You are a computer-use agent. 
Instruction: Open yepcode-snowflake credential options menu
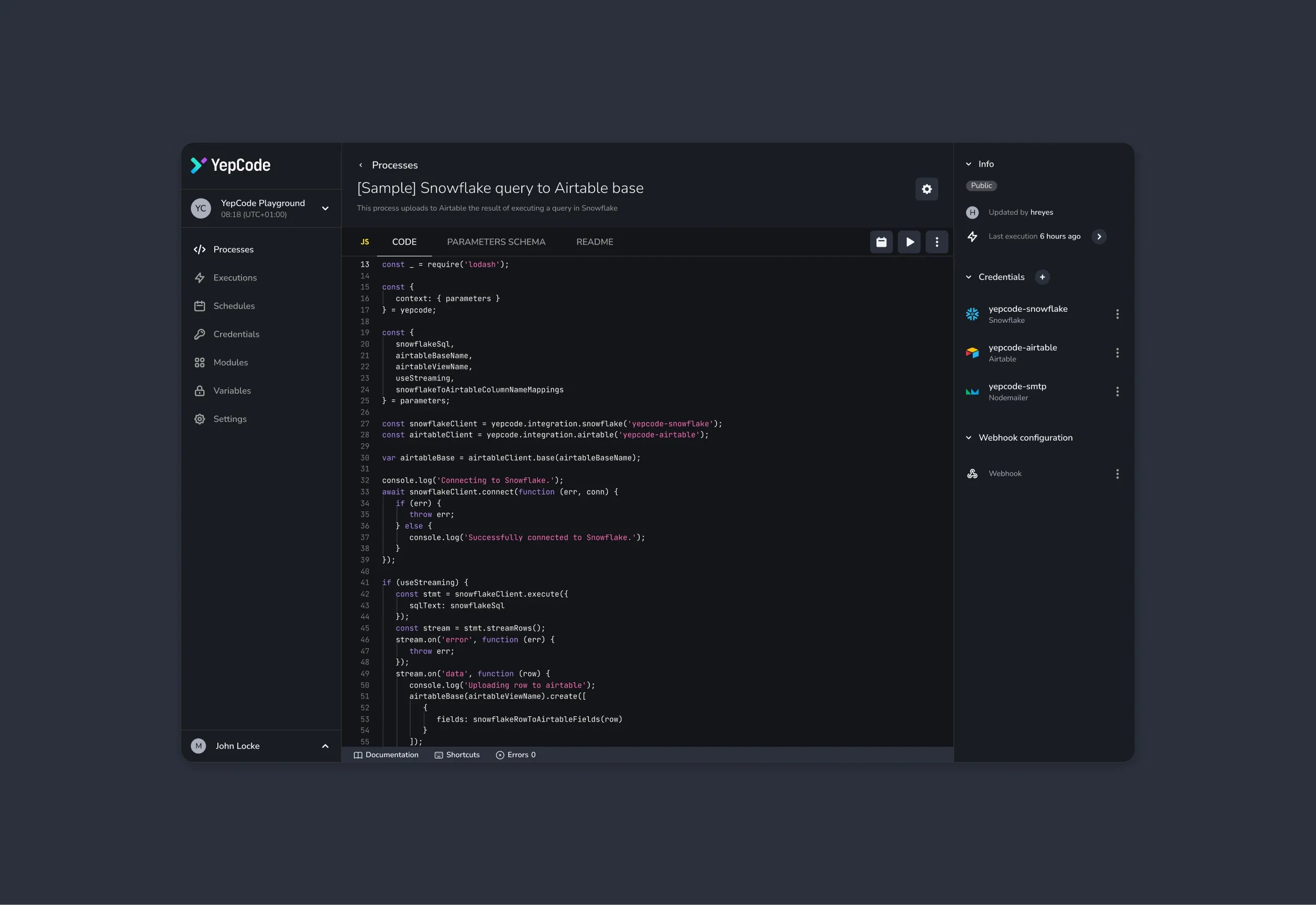[x=1116, y=314]
